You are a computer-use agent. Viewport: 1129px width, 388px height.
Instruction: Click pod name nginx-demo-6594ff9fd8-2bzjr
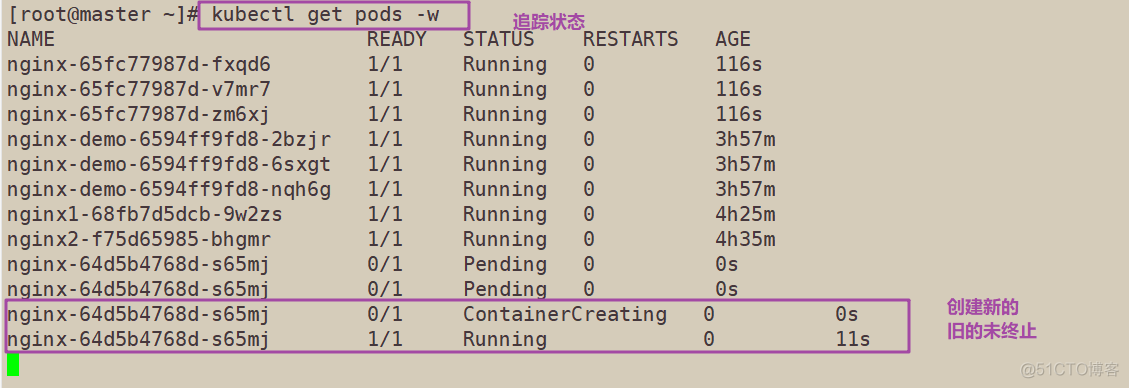coord(169,140)
